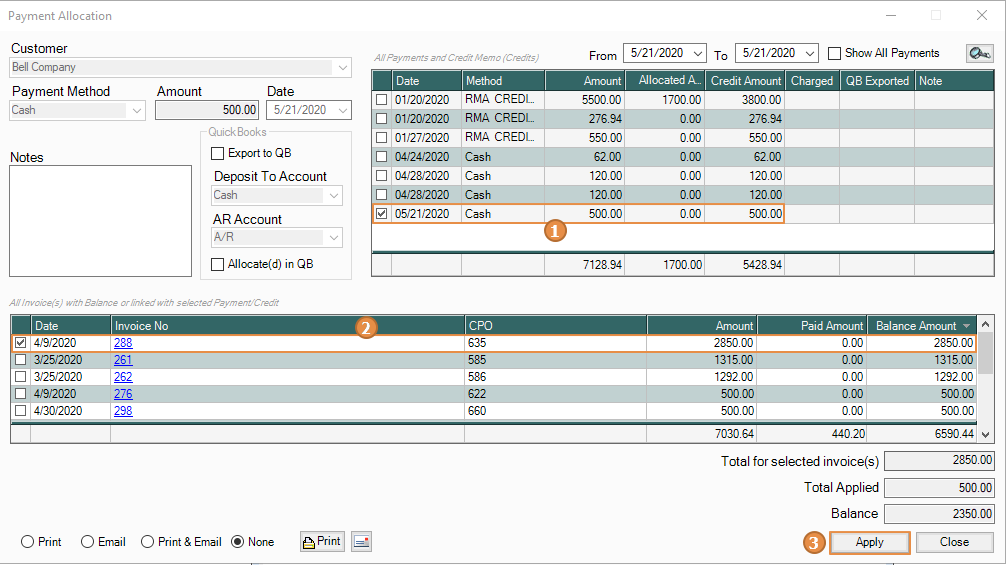
Task: Check the invoice 261 row checkbox
Action: [20, 360]
